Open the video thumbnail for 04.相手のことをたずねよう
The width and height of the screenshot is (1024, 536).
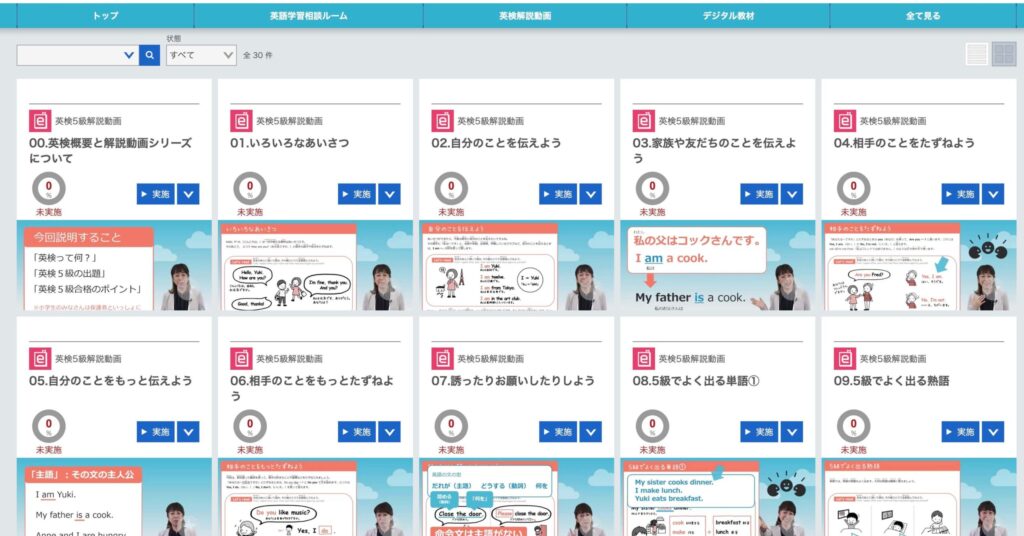[x=918, y=266]
